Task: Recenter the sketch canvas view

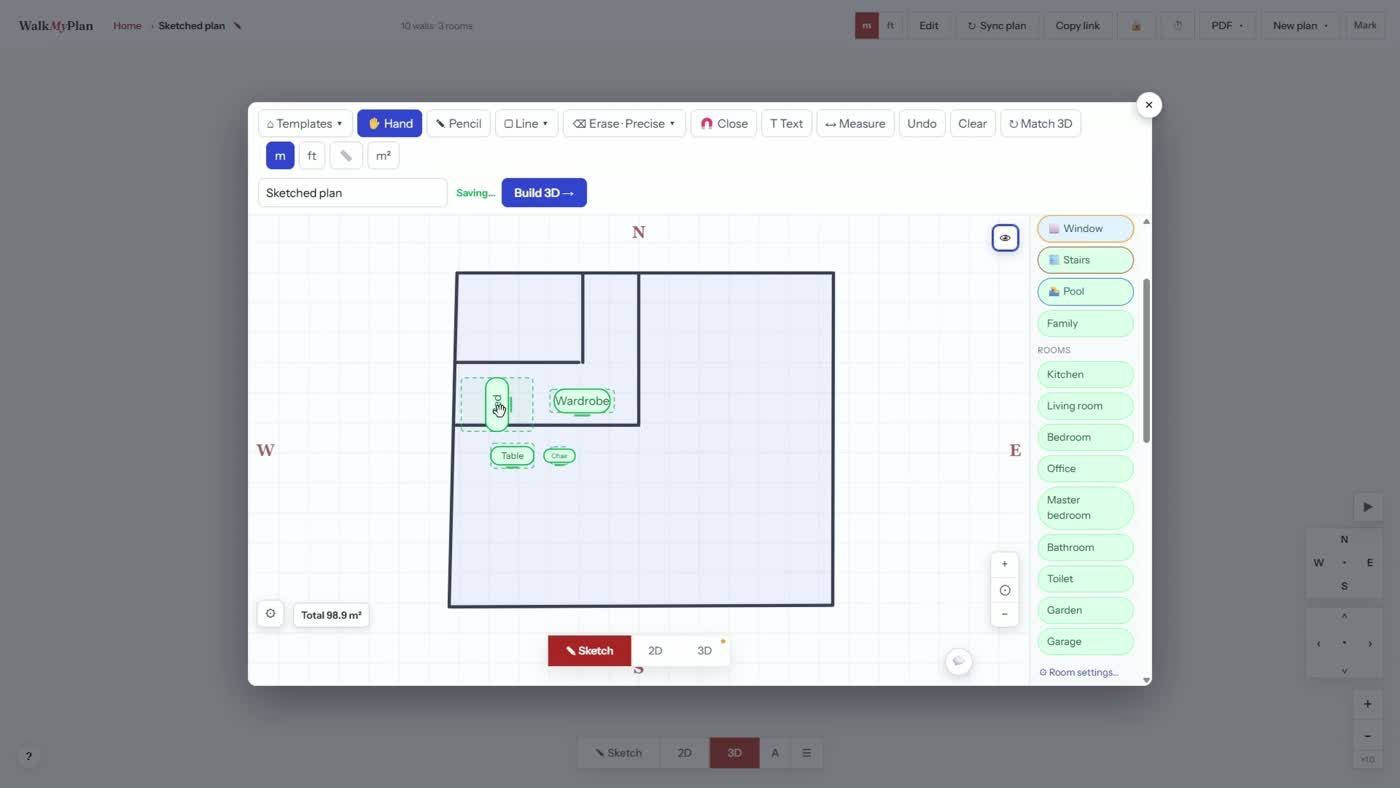Action: click(x=1005, y=590)
